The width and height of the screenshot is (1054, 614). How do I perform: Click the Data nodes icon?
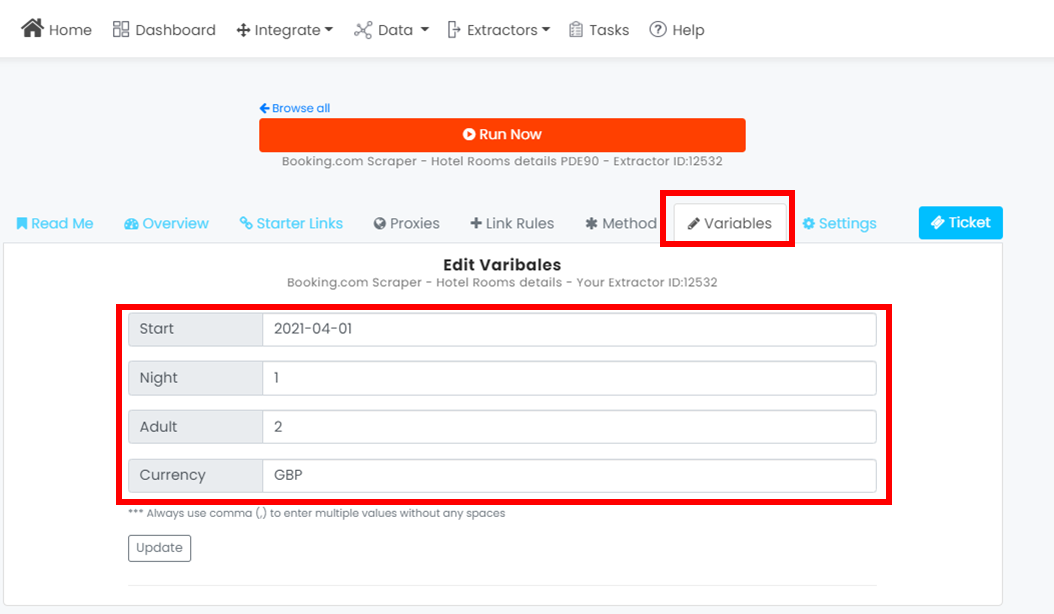click(x=363, y=30)
